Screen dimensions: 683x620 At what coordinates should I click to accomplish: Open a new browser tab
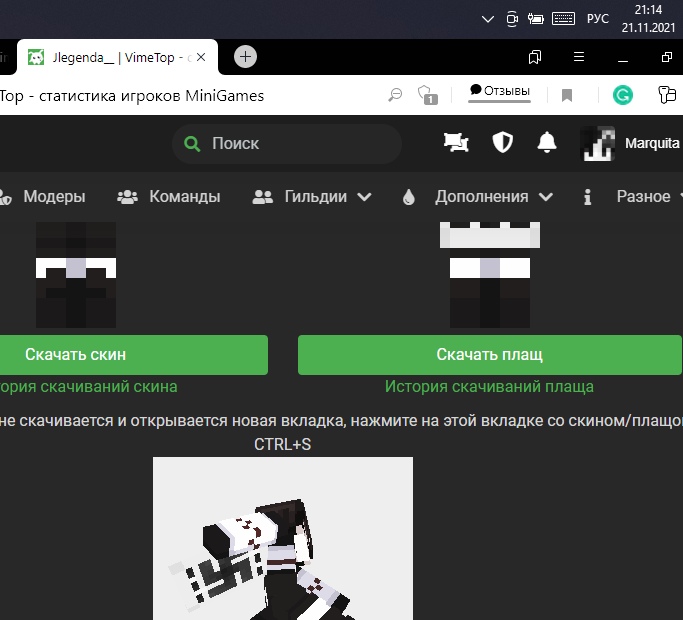point(245,57)
